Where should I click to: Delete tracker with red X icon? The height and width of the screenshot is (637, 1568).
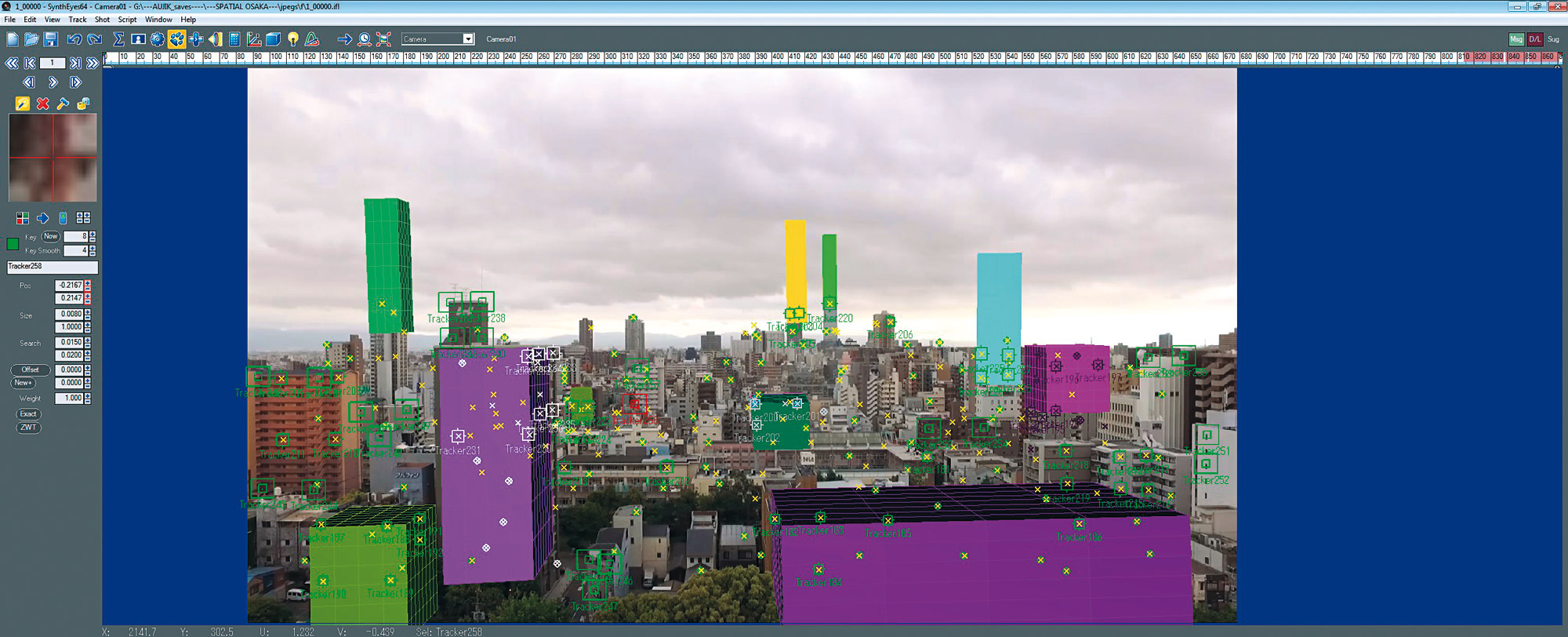42,104
